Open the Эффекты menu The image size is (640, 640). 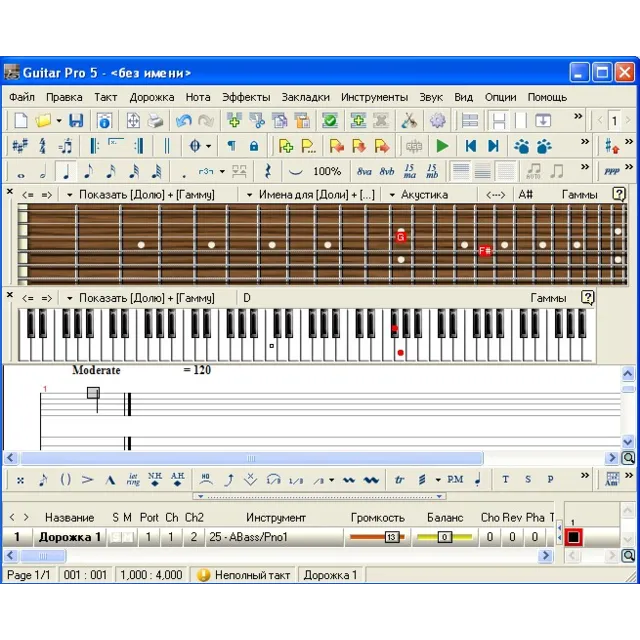[x=246, y=97]
